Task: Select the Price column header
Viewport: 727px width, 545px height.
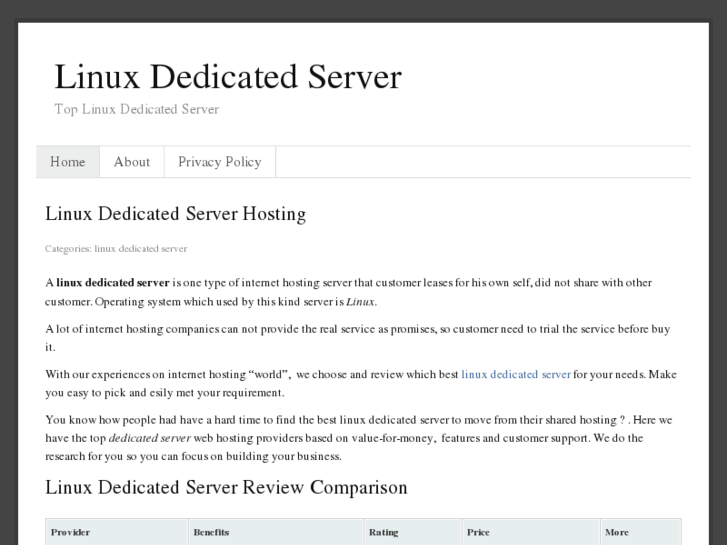Action: [531, 532]
